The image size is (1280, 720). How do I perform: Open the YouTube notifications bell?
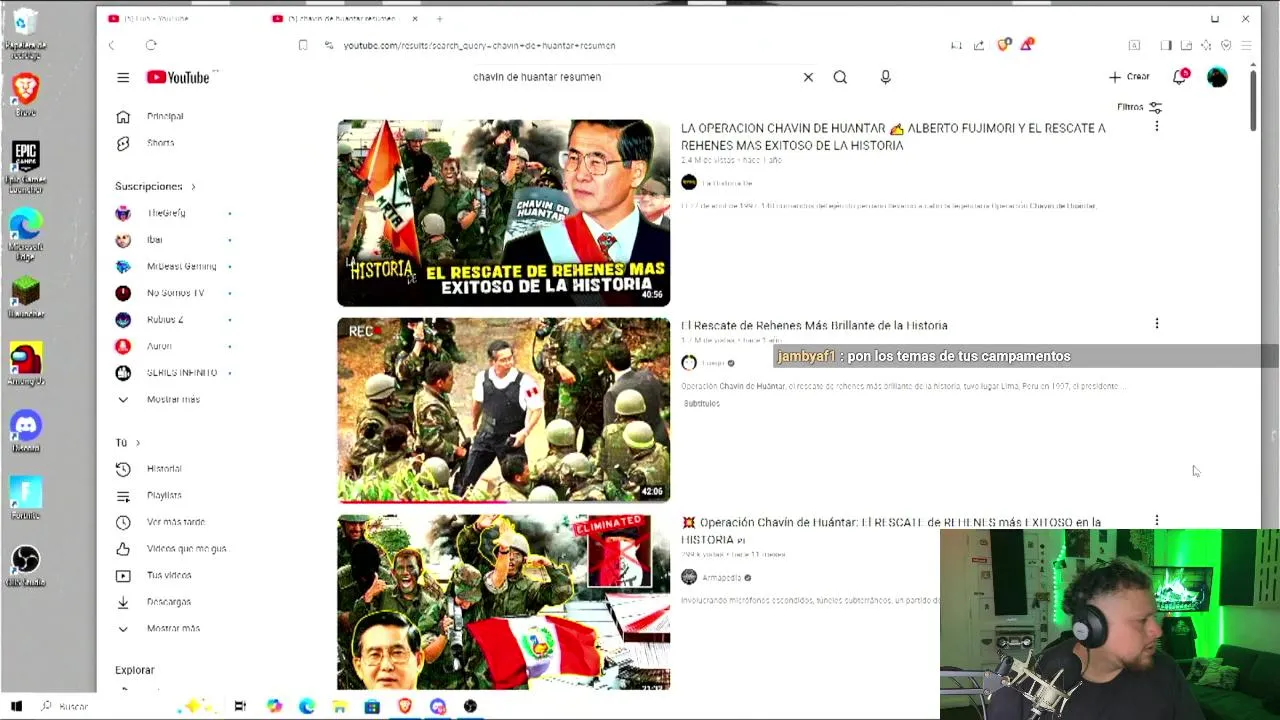coord(1180,77)
